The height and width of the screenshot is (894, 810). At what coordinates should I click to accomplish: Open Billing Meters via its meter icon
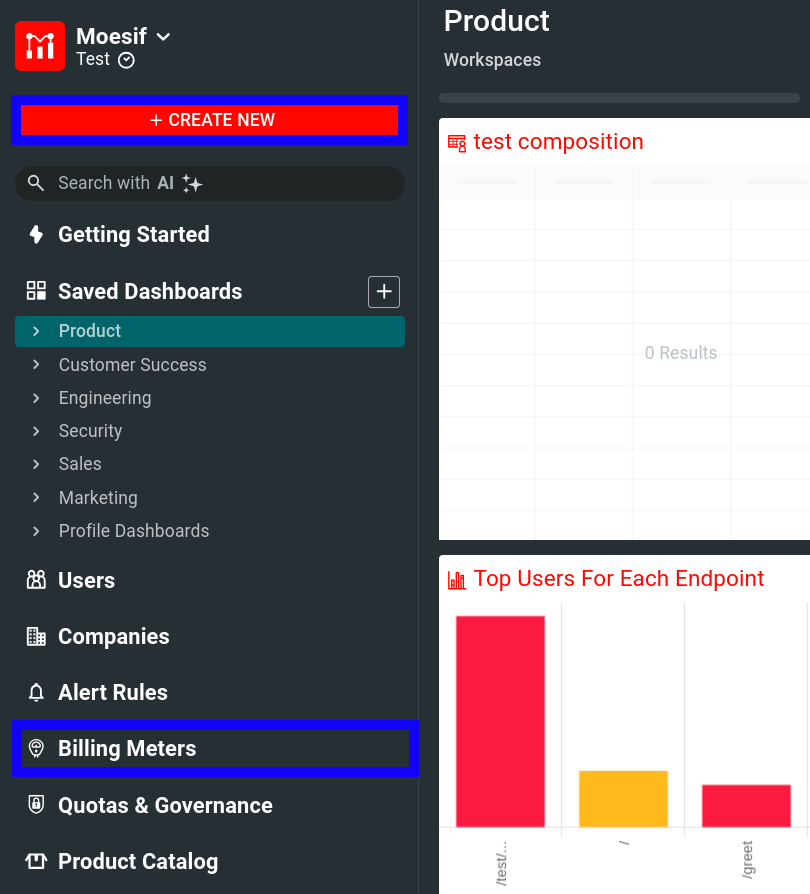point(35,748)
